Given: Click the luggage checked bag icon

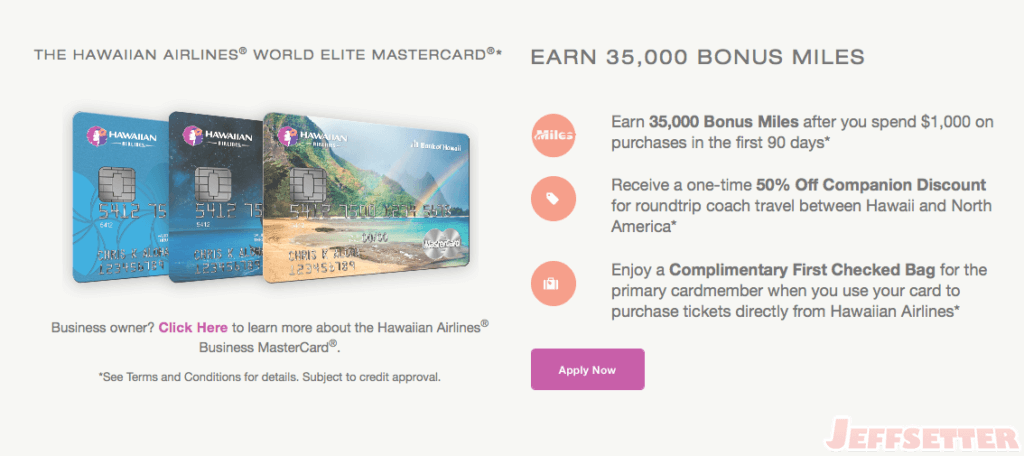Looking at the screenshot, I should (x=553, y=284).
